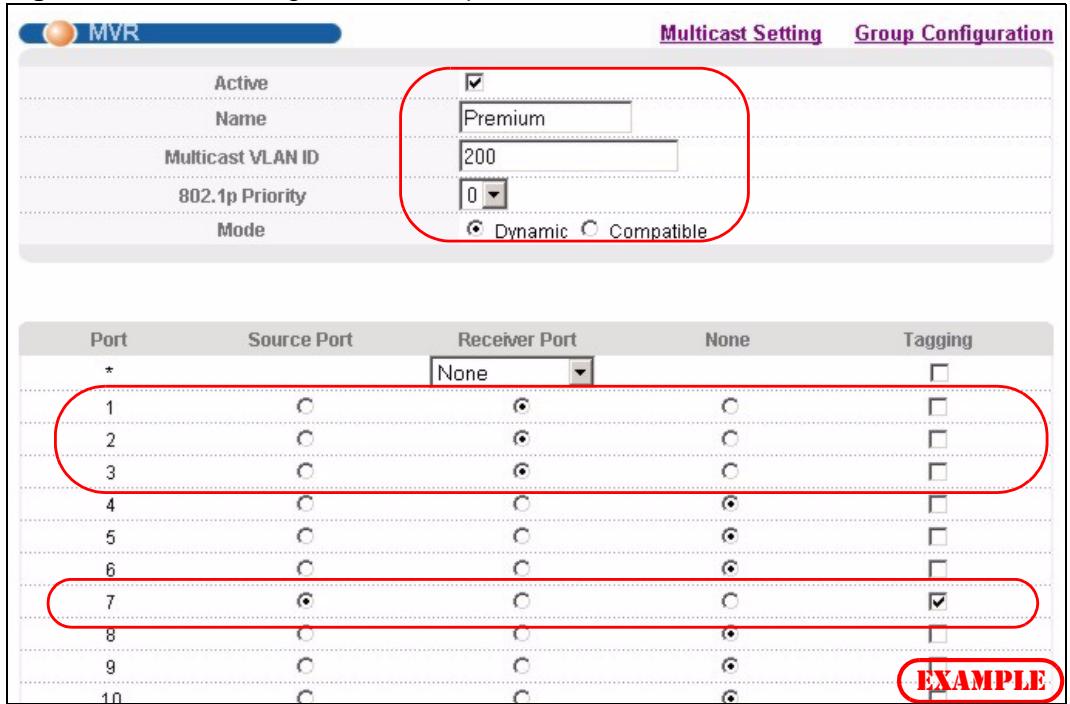Set port 9 as Receiver Port

(522, 664)
